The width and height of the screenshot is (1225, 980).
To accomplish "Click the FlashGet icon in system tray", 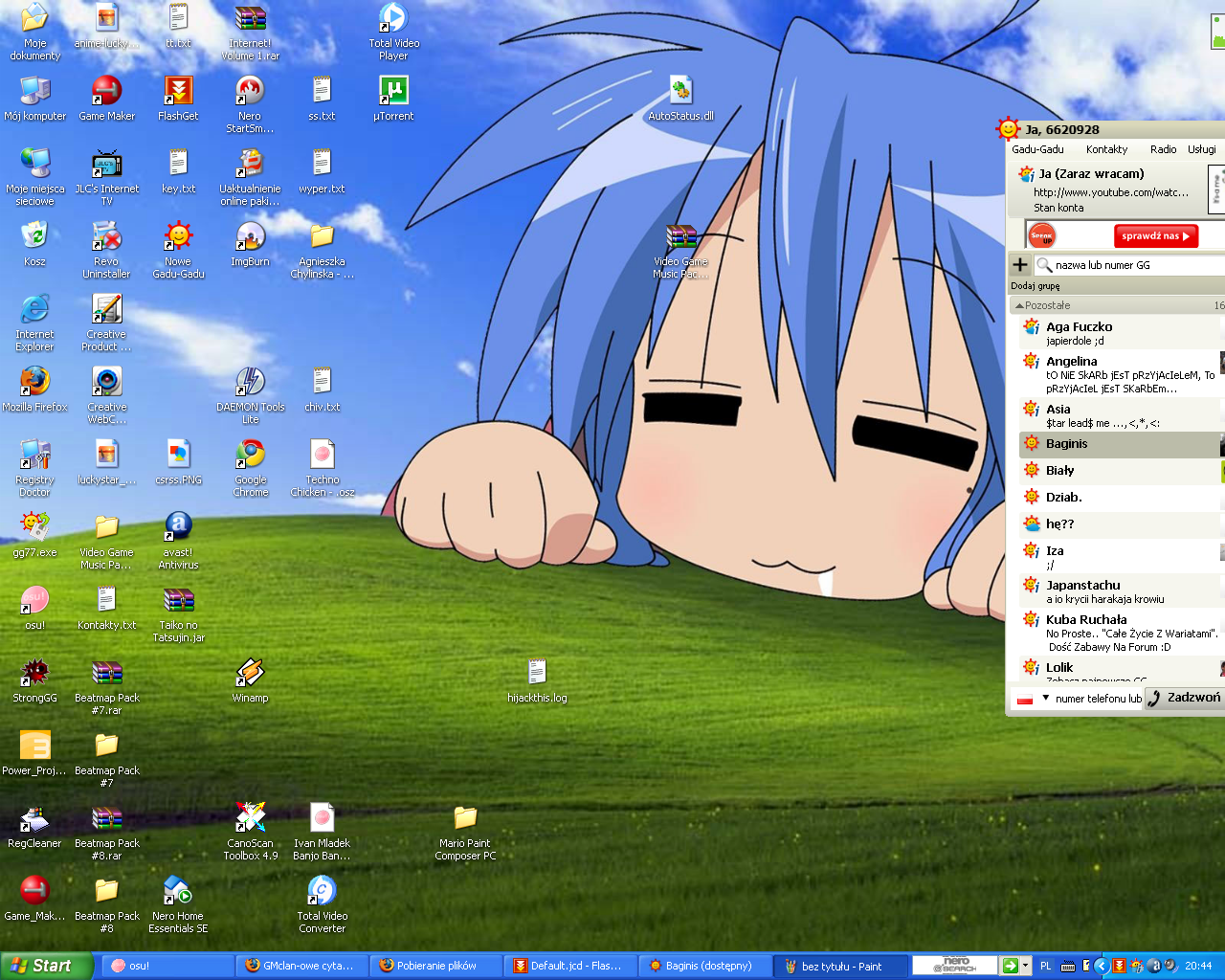I will coord(1119,966).
